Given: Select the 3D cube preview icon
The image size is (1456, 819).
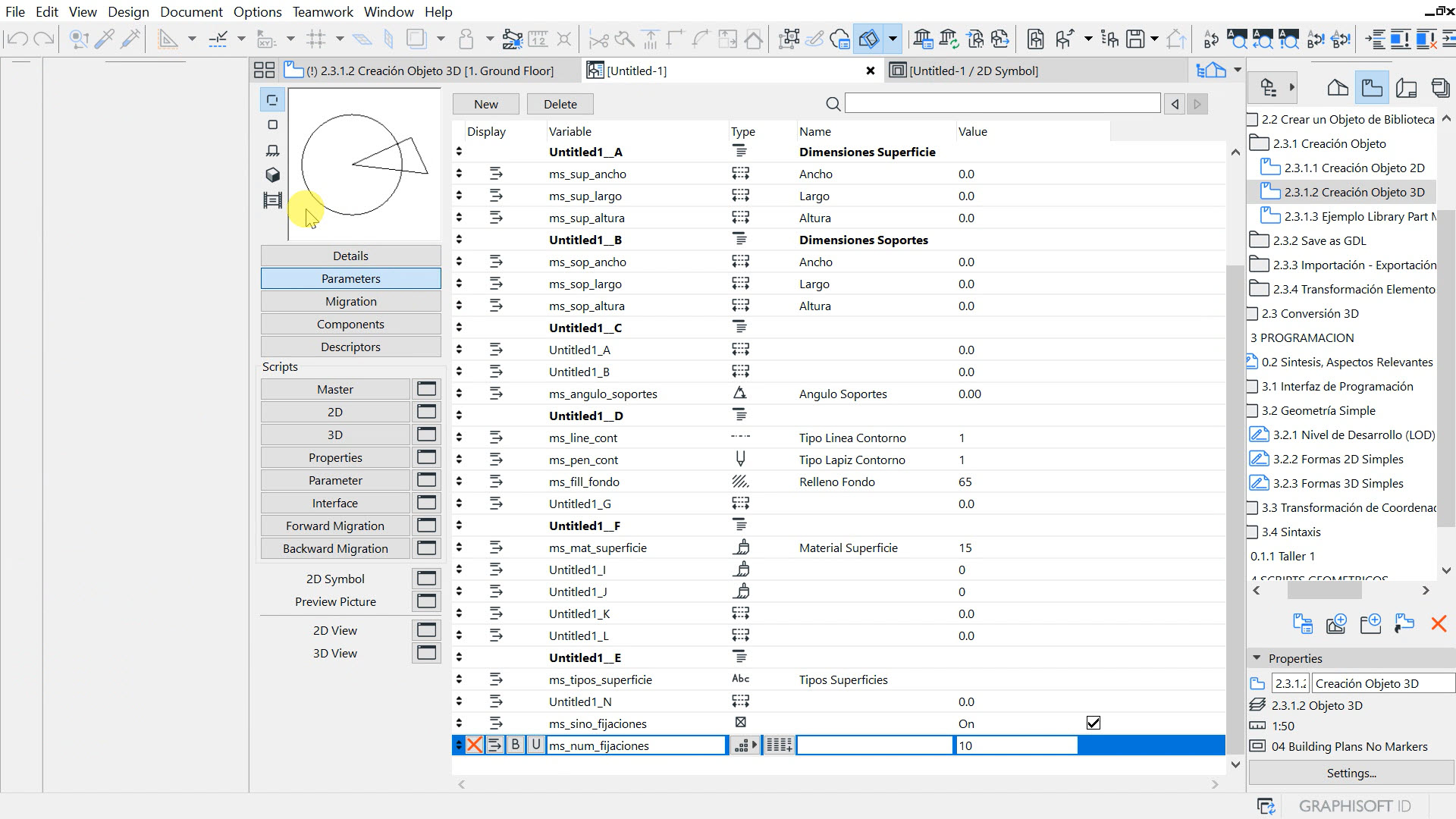Looking at the screenshot, I should 273,175.
